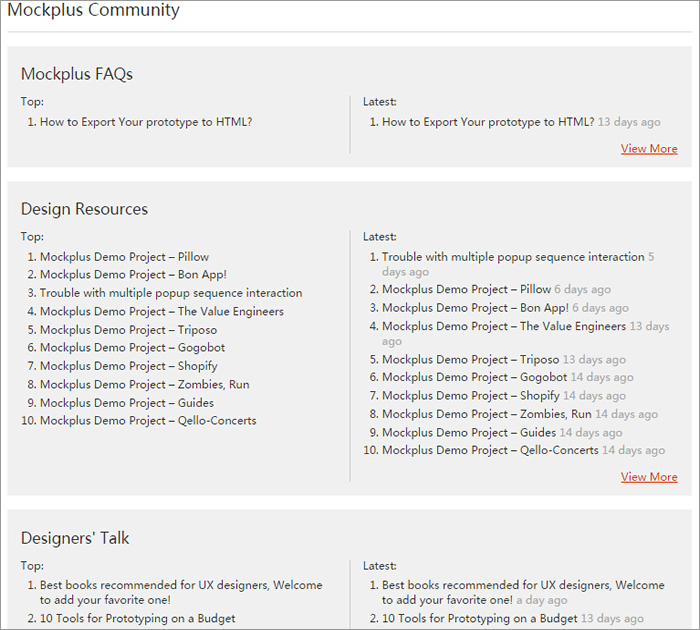Open Latest 10 Tools for Prototyping on Budget
Screen dimensions: 700x630
[479, 618]
